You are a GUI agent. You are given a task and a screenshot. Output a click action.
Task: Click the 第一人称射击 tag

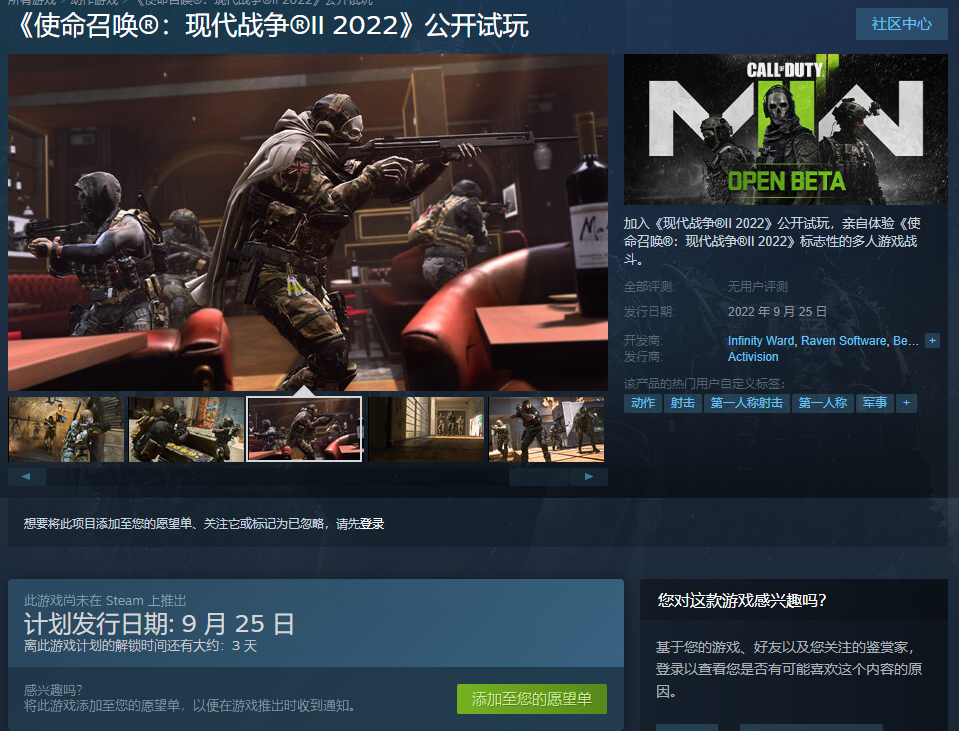click(746, 403)
